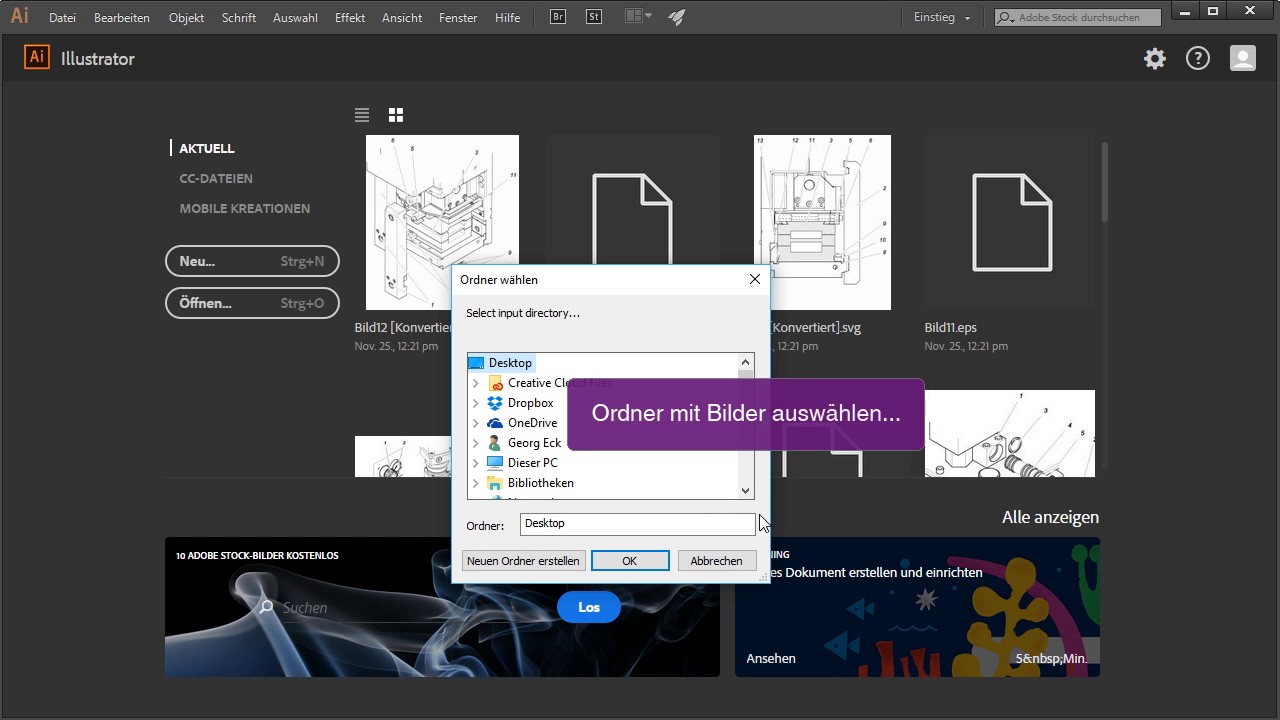The image size is (1280, 720).
Task: Open the Auswahl menu
Action: (295, 18)
